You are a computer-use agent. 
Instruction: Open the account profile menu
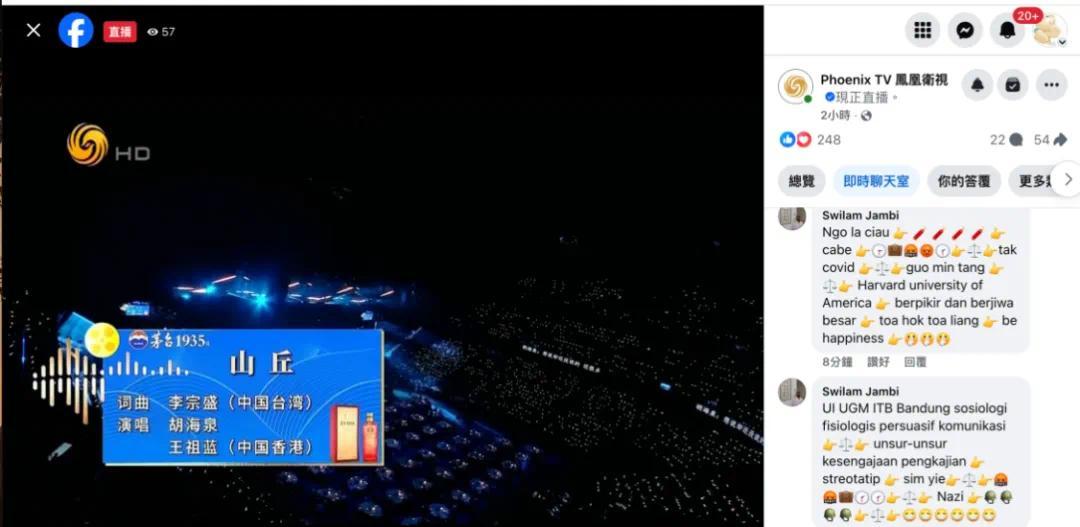coord(1050,30)
